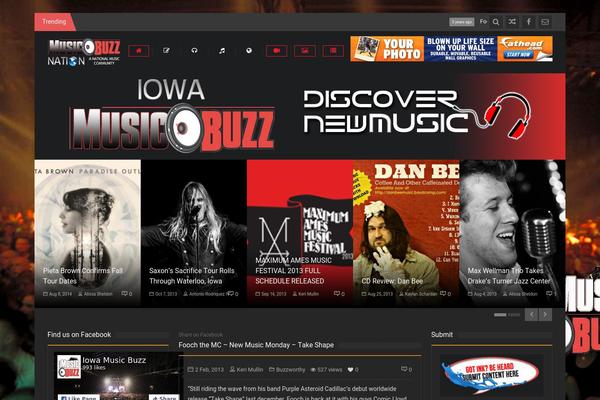600x400 pixels.
Task: Go to previous carousel slide arrow
Action: (531, 315)
